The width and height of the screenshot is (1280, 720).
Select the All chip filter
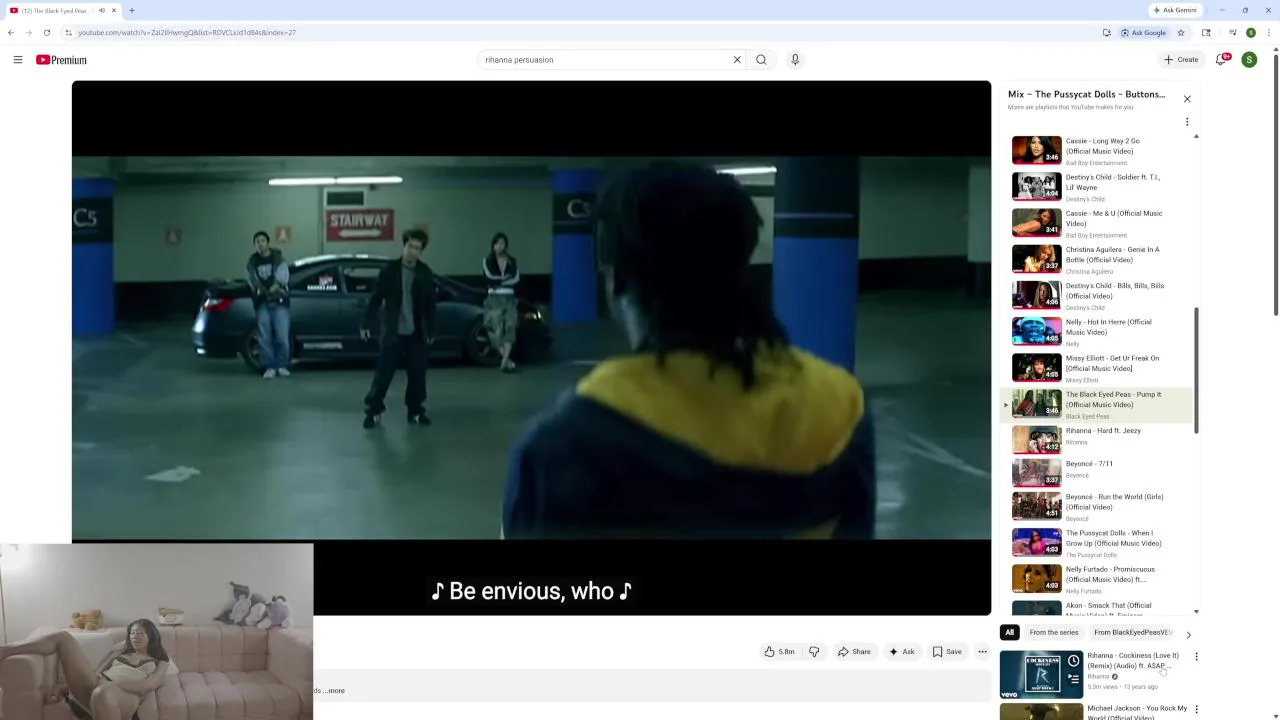point(1009,633)
